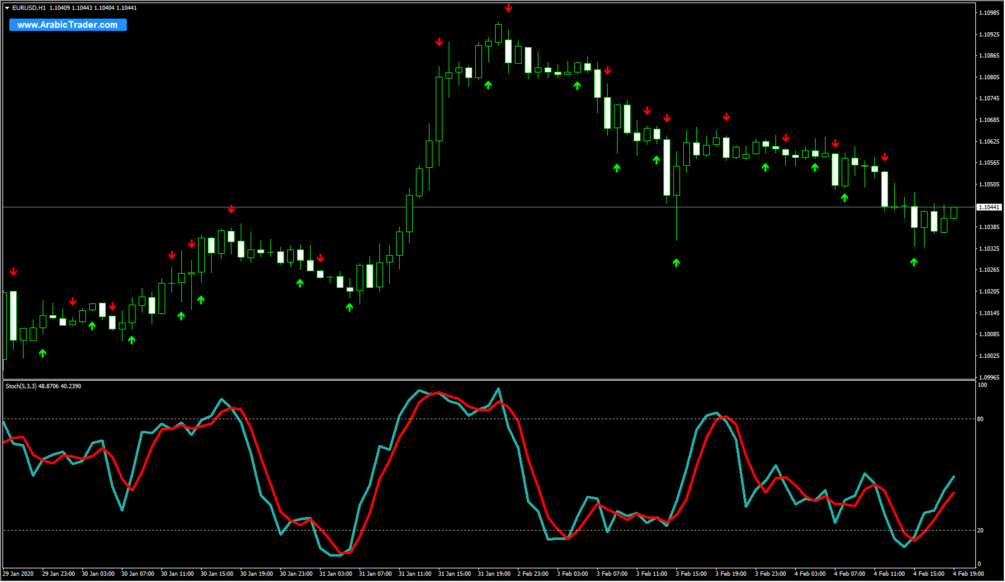
Task: Open the EURUSD,H1 chart dropdown triangle
Action: click(x=8, y=8)
